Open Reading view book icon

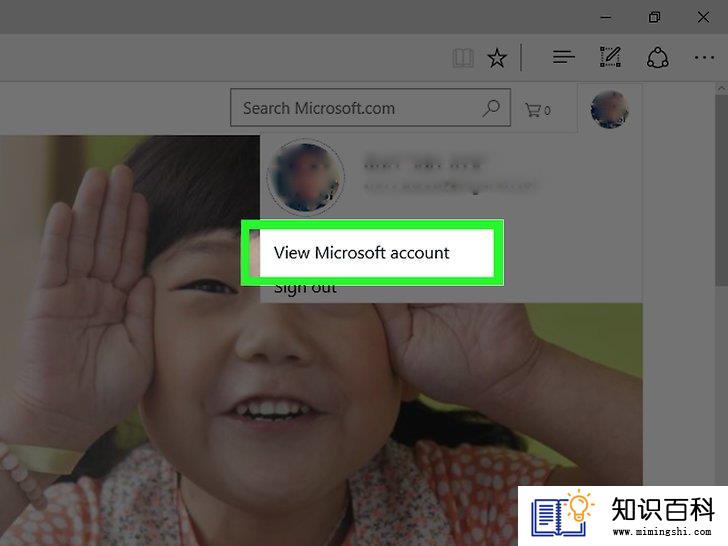[463, 58]
